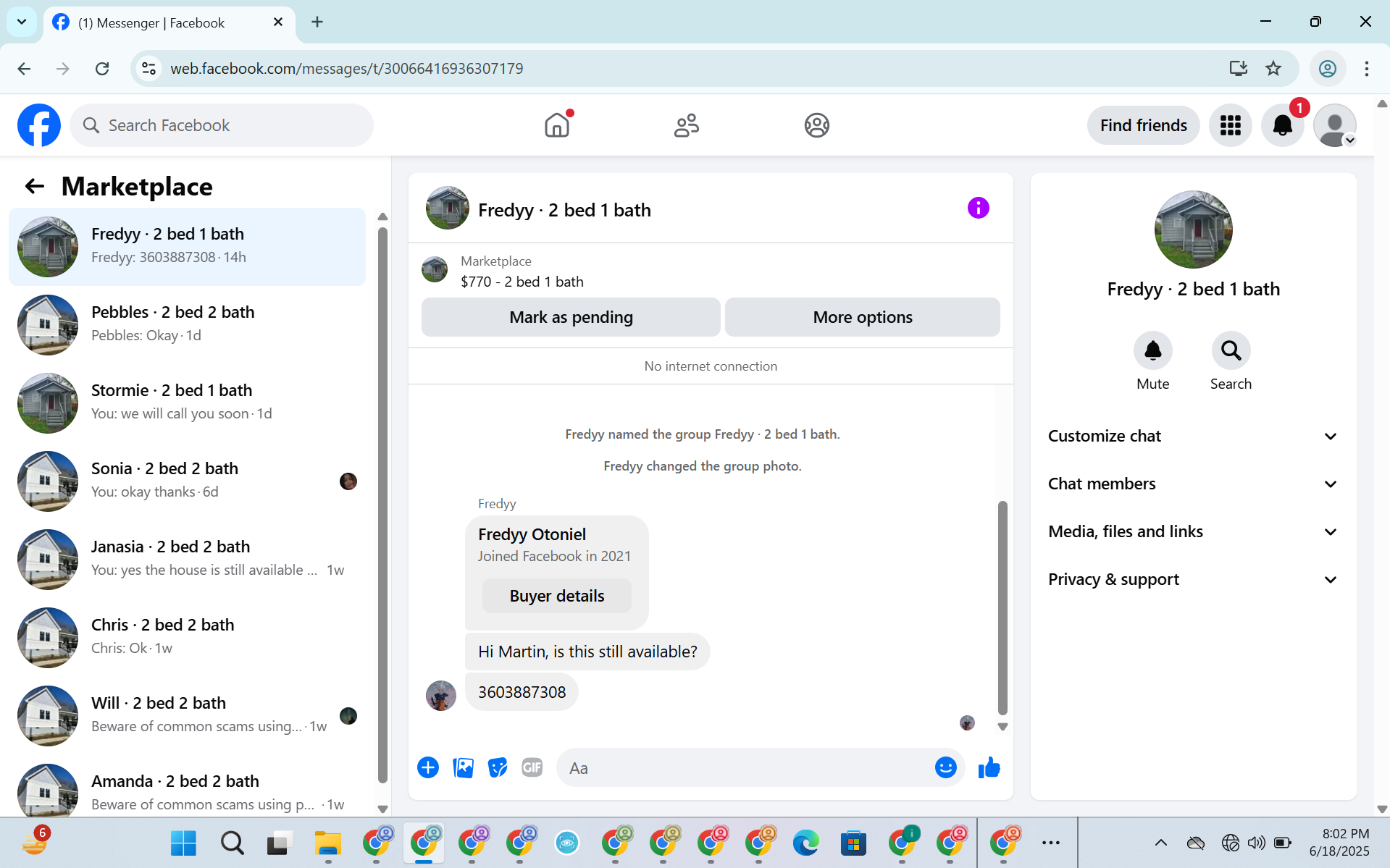
Task: Open Sonia 2 bed 2 bath chat
Action: 187,481
